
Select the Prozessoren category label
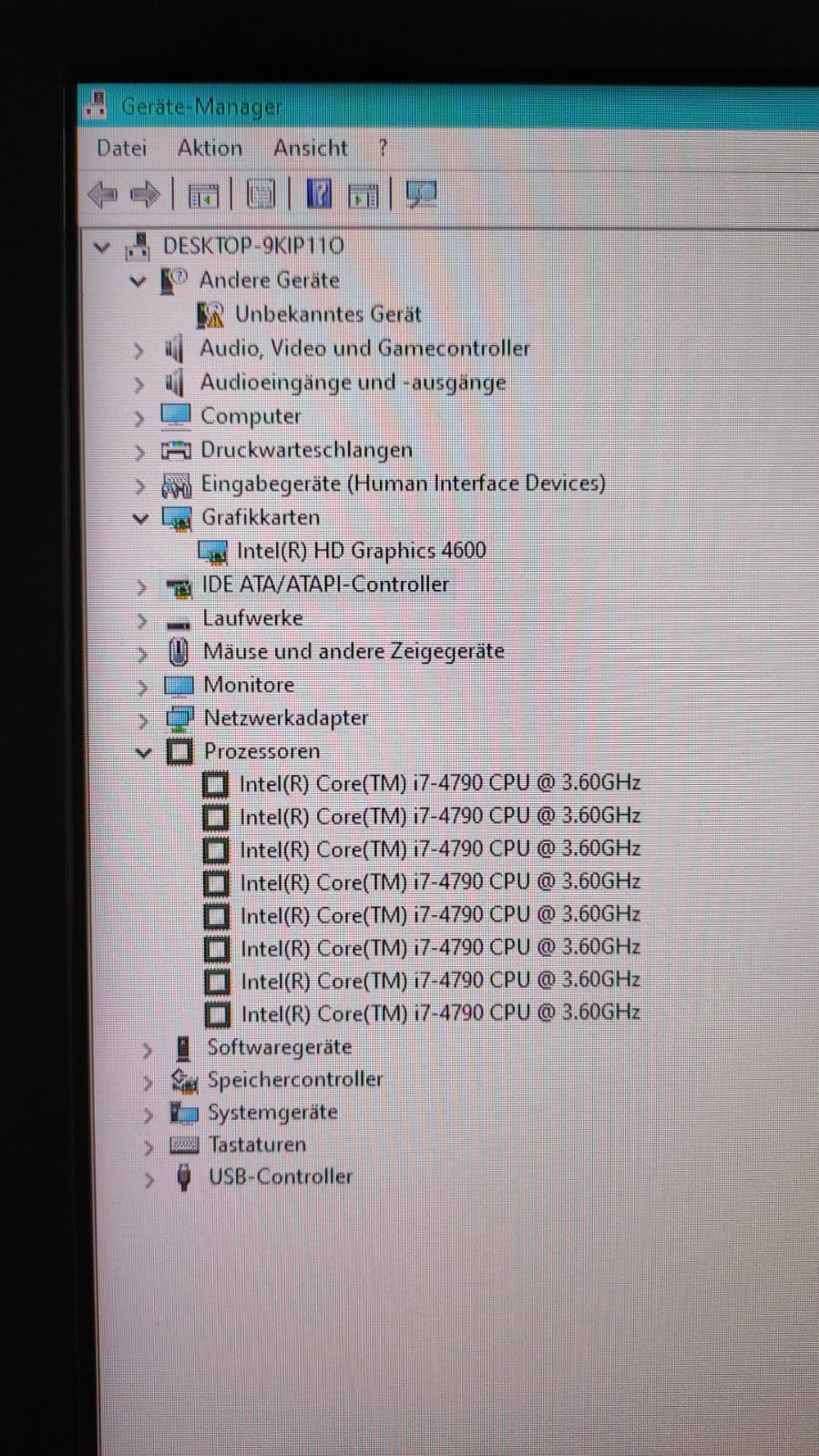261,751
